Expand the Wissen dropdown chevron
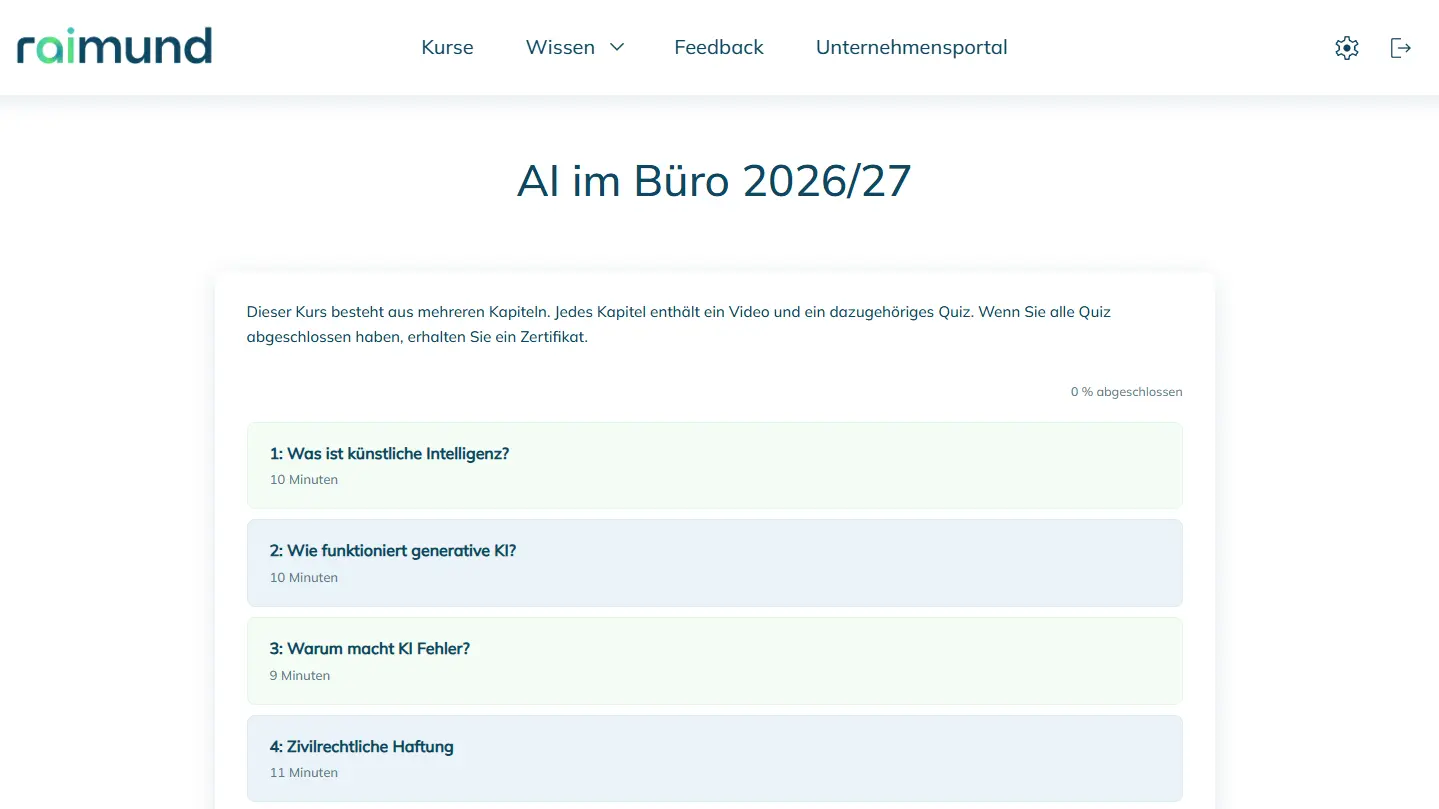This screenshot has width=1439, height=809. tap(617, 47)
